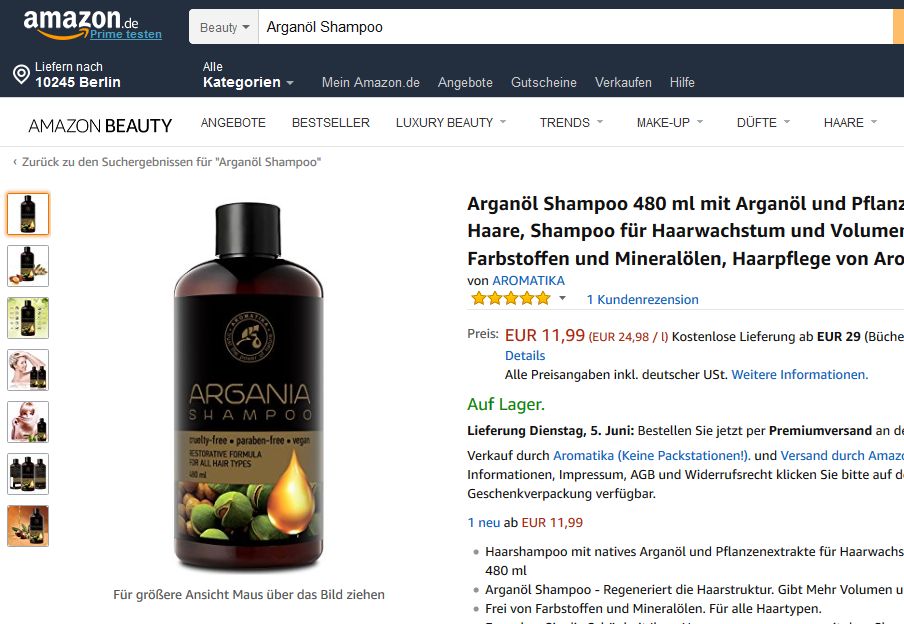Screen dimensions: 904x624
Task: Click the five-star rating icons
Action: 511,299
